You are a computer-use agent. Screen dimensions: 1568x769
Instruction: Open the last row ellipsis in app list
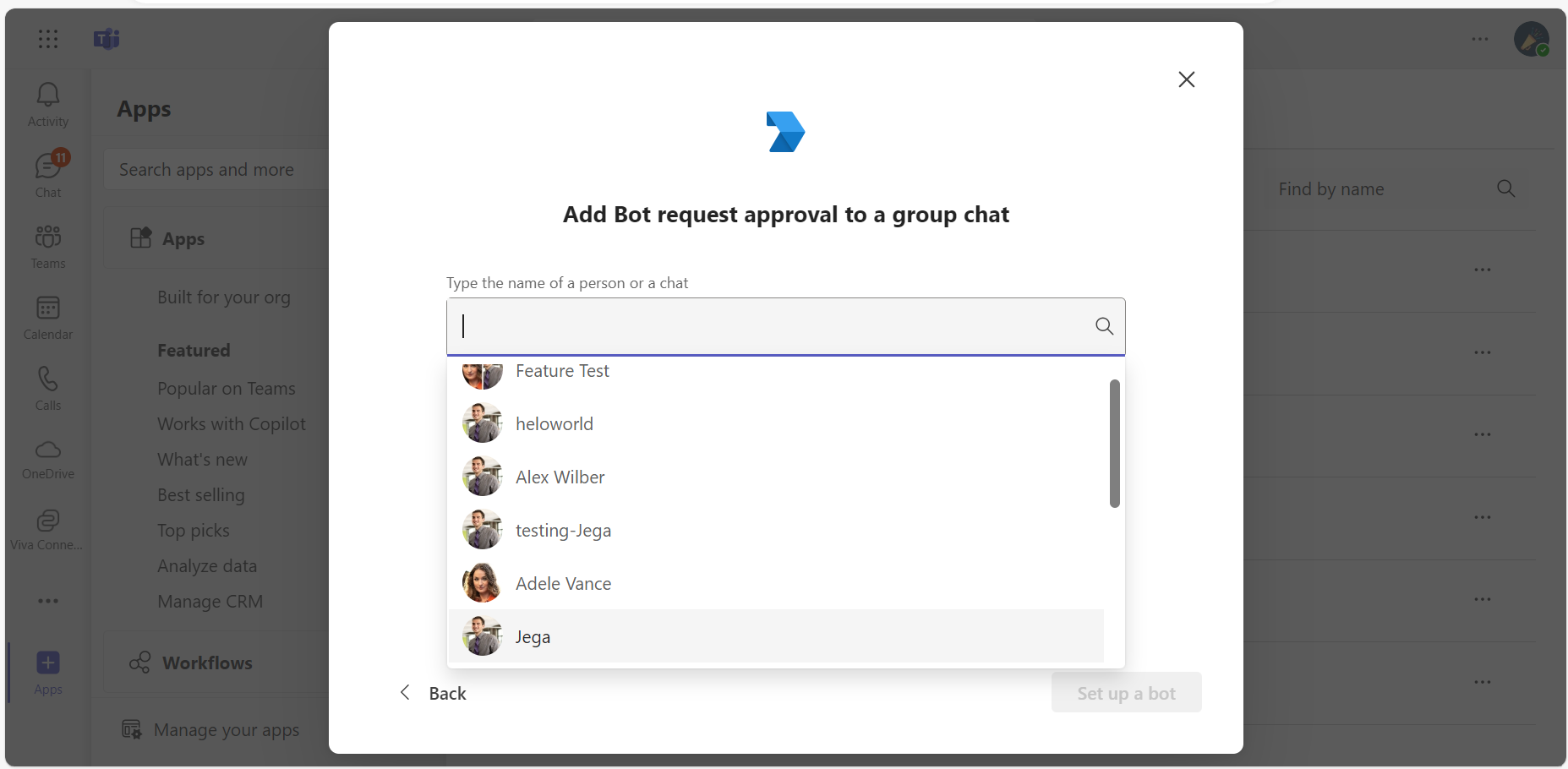click(1483, 682)
